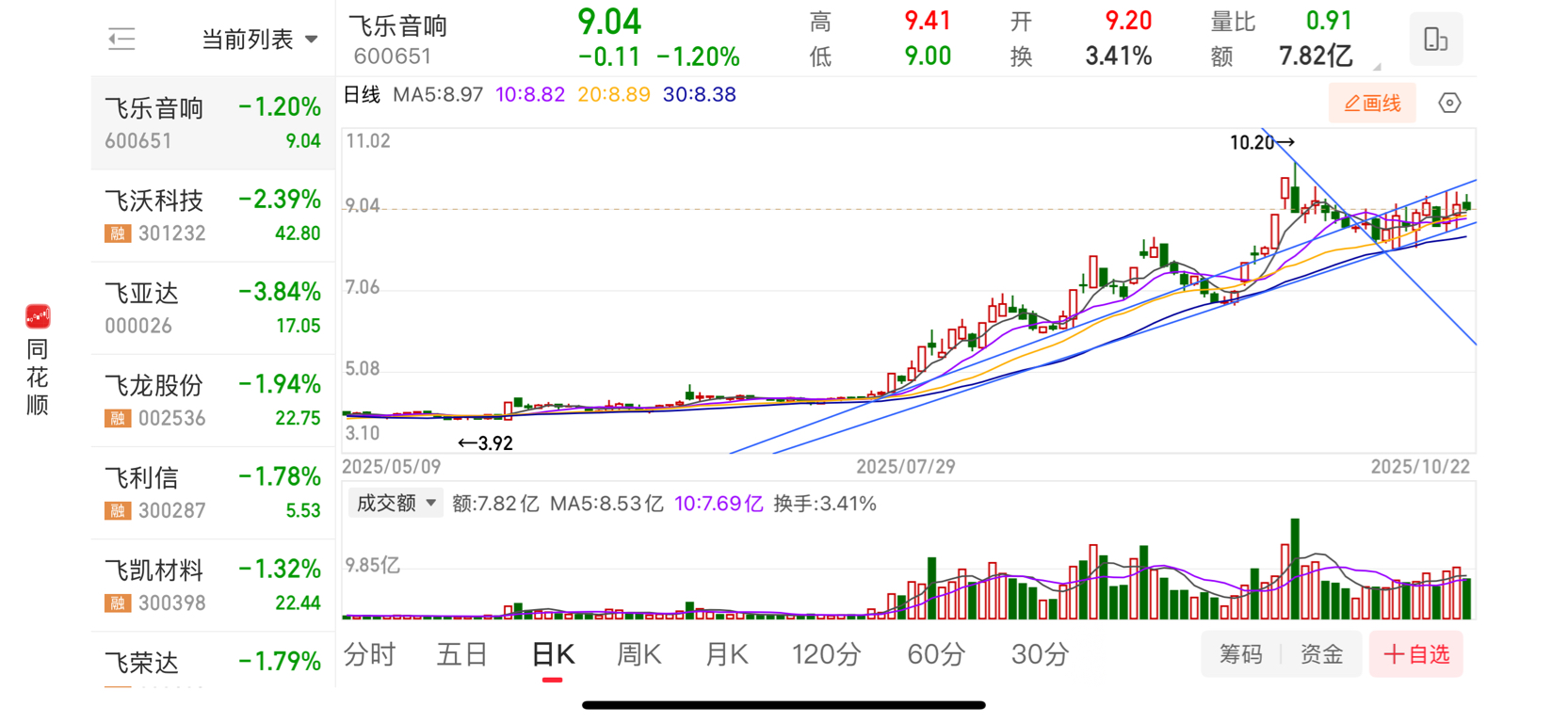Switch to 30分 tab
Viewport: 1568px width, 723px height.
1040,654
